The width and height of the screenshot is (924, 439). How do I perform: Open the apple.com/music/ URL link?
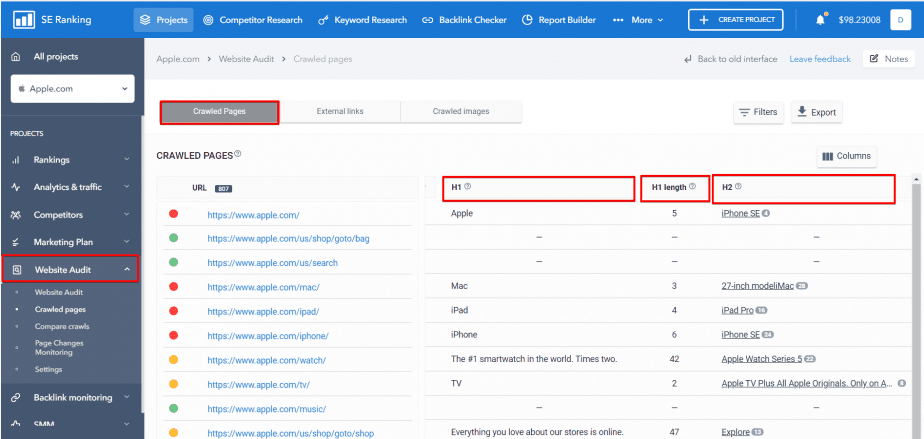click(x=266, y=408)
